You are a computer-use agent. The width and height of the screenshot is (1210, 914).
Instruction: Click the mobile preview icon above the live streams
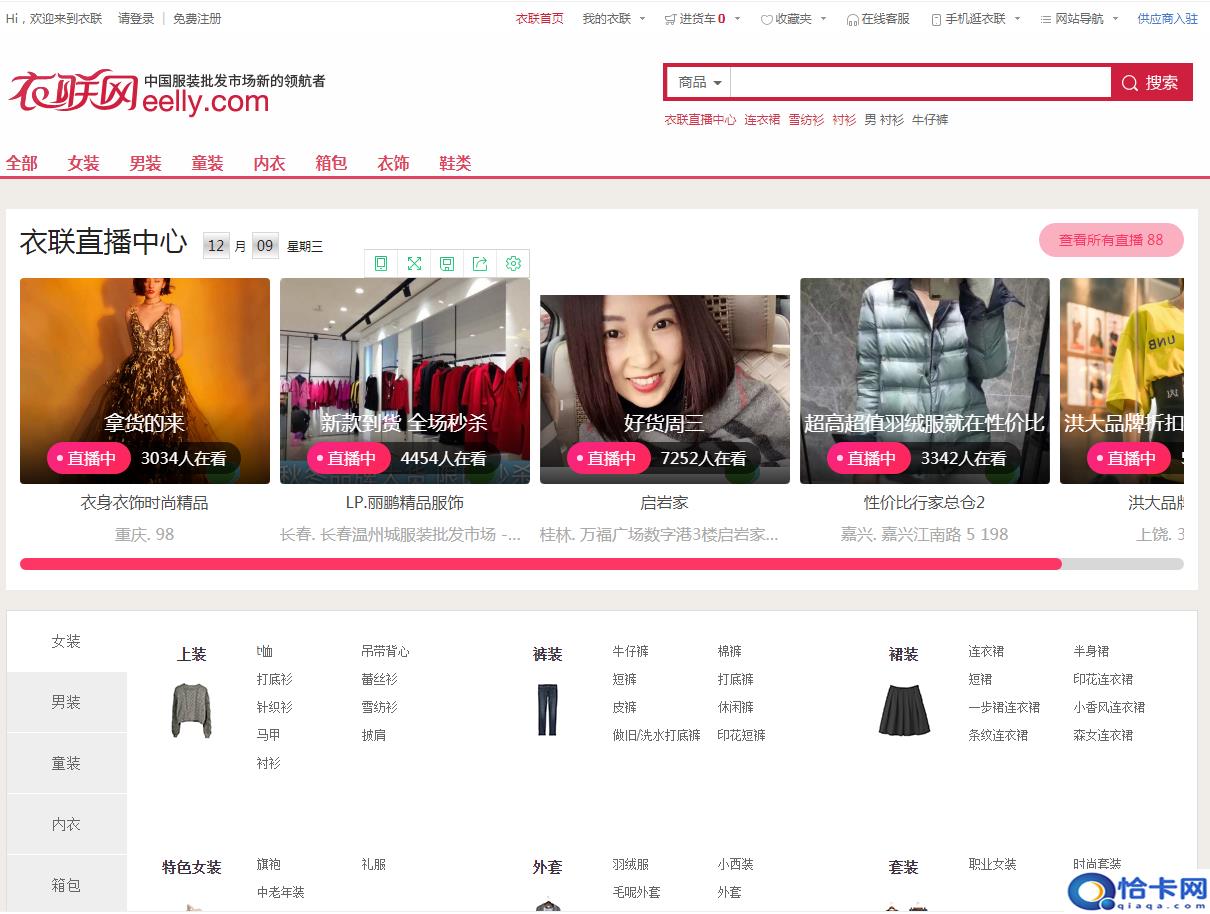(x=381, y=263)
